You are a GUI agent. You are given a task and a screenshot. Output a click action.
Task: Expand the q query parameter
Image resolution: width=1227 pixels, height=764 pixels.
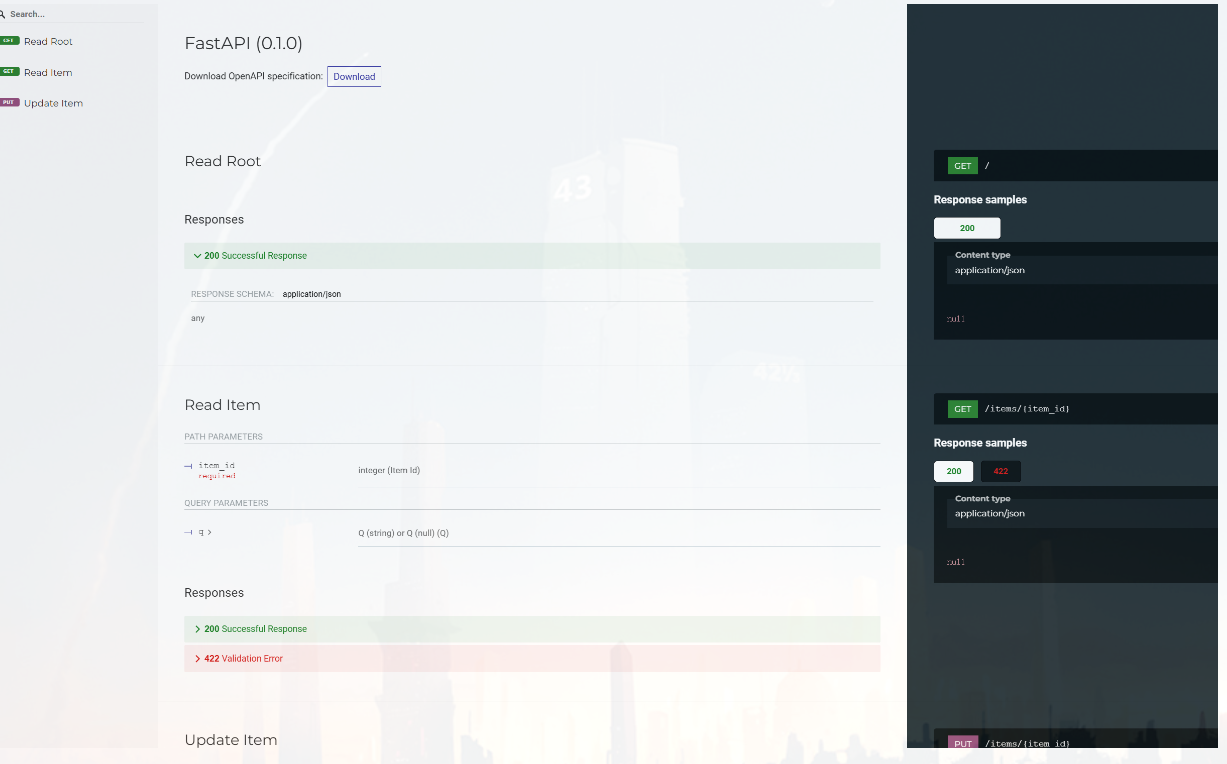click(204, 533)
